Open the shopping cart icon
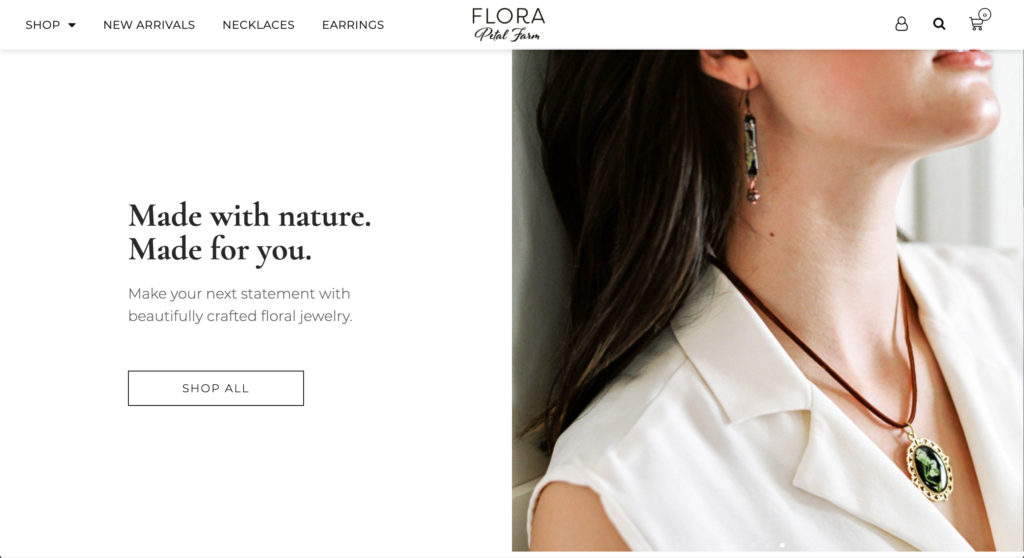This screenshot has height=558, width=1024. coord(976,24)
